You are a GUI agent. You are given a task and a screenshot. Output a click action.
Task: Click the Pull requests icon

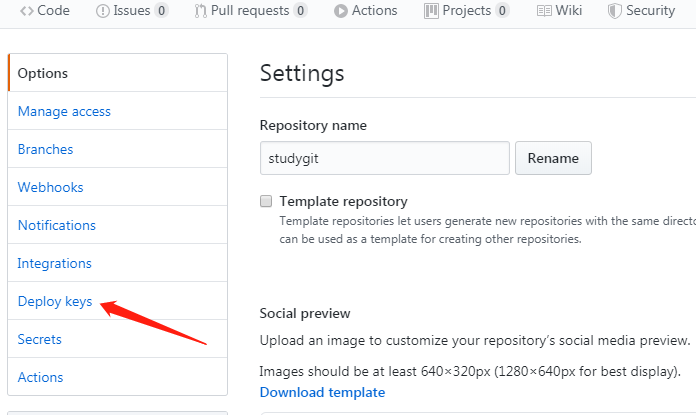click(201, 11)
